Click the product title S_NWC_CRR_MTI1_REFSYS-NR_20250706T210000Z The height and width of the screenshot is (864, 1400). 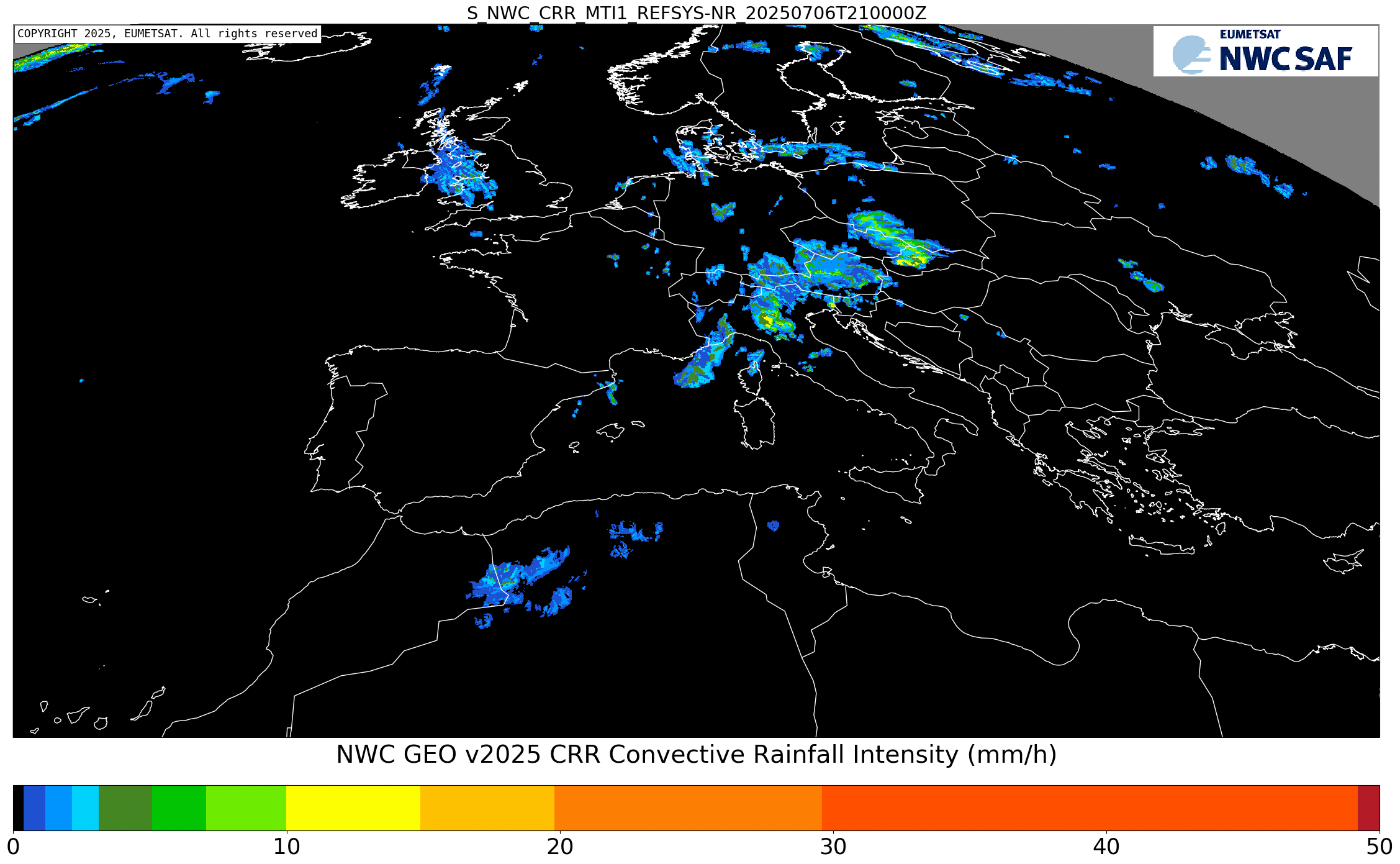[697, 13]
